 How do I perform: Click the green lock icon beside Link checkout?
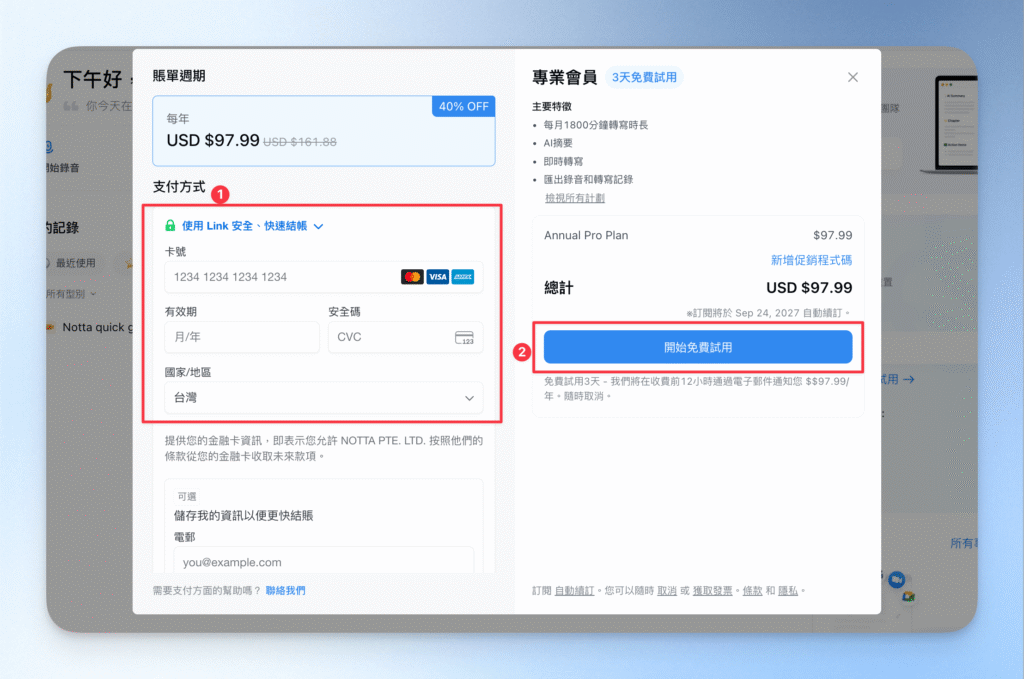pyautogui.click(x=170, y=225)
